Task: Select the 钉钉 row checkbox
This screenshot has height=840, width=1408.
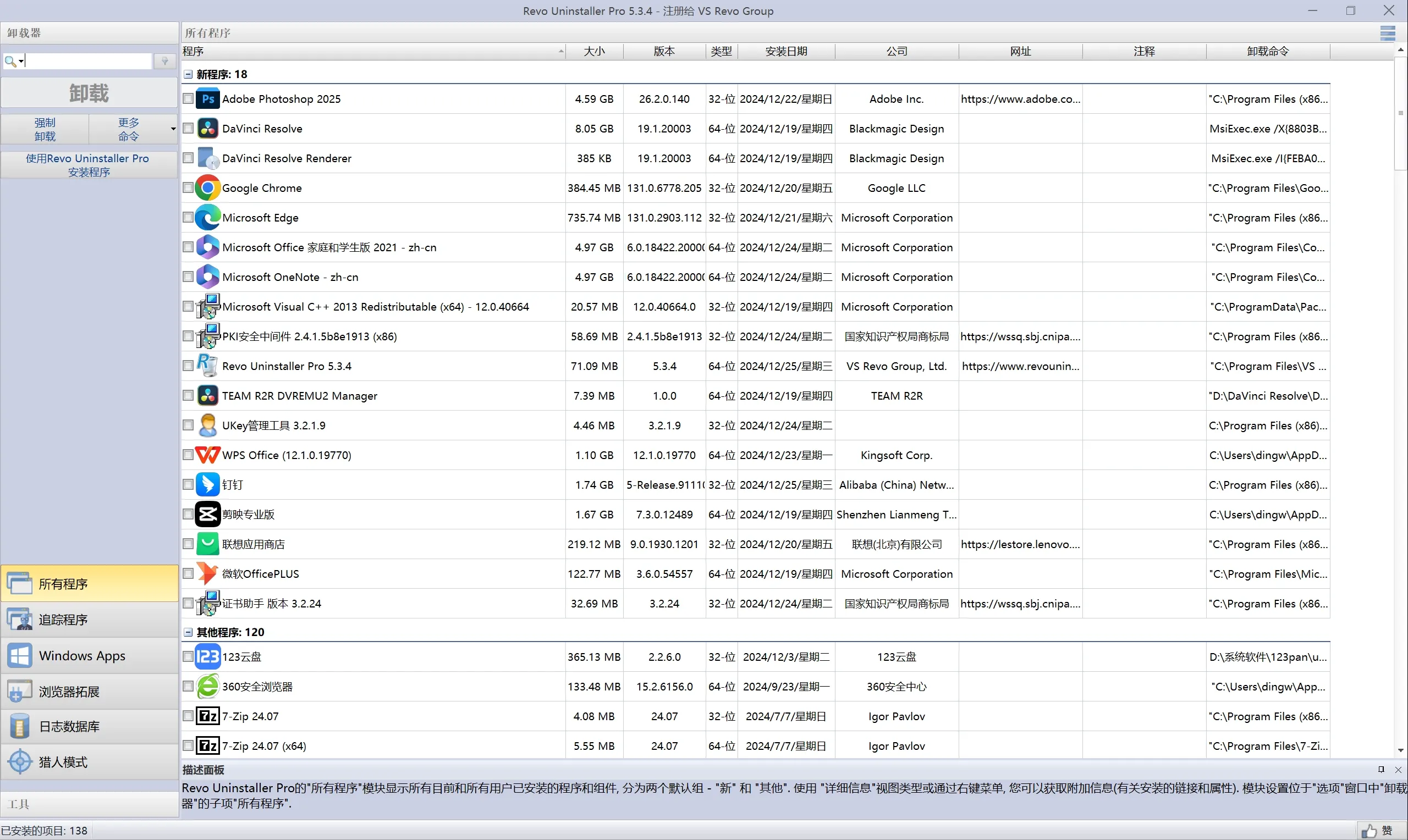Action: point(189,484)
